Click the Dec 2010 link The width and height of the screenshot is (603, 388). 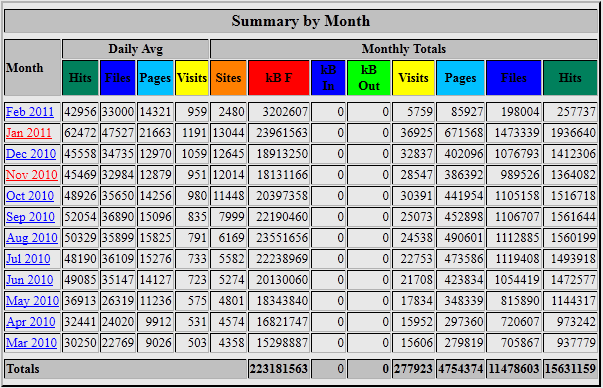click(31, 154)
